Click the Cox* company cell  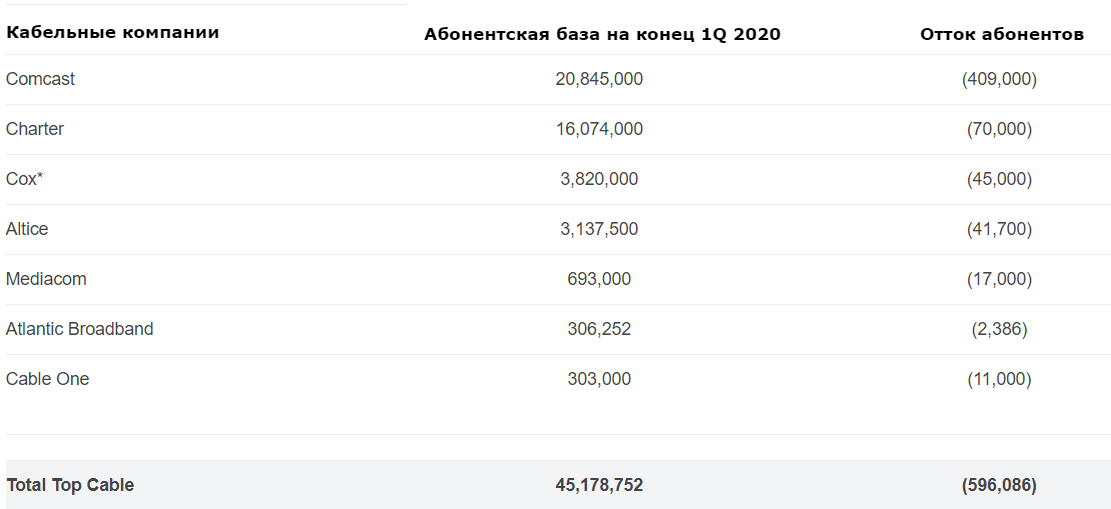coord(24,179)
